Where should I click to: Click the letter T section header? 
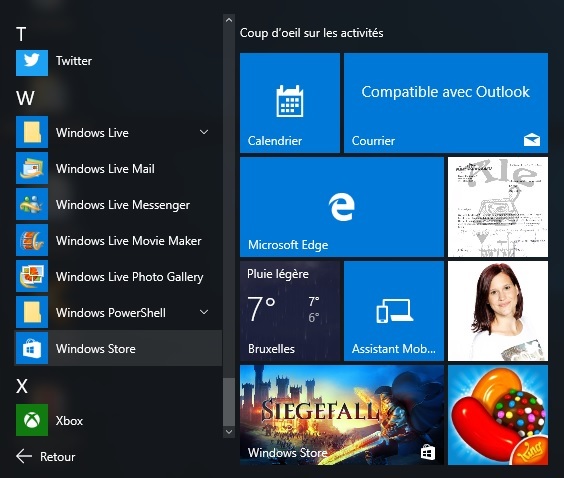(x=21, y=34)
